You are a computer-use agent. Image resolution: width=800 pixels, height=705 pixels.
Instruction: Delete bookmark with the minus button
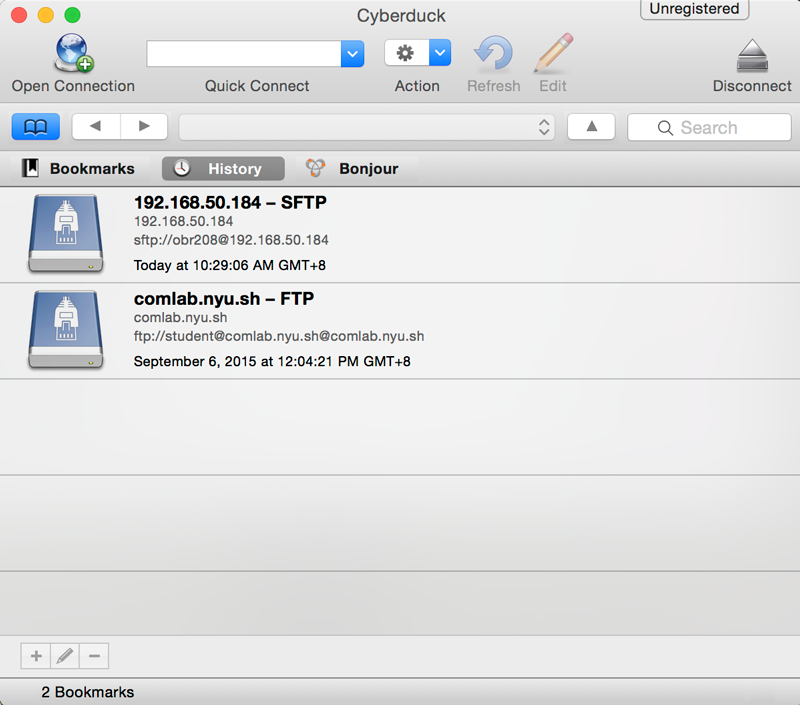point(94,656)
